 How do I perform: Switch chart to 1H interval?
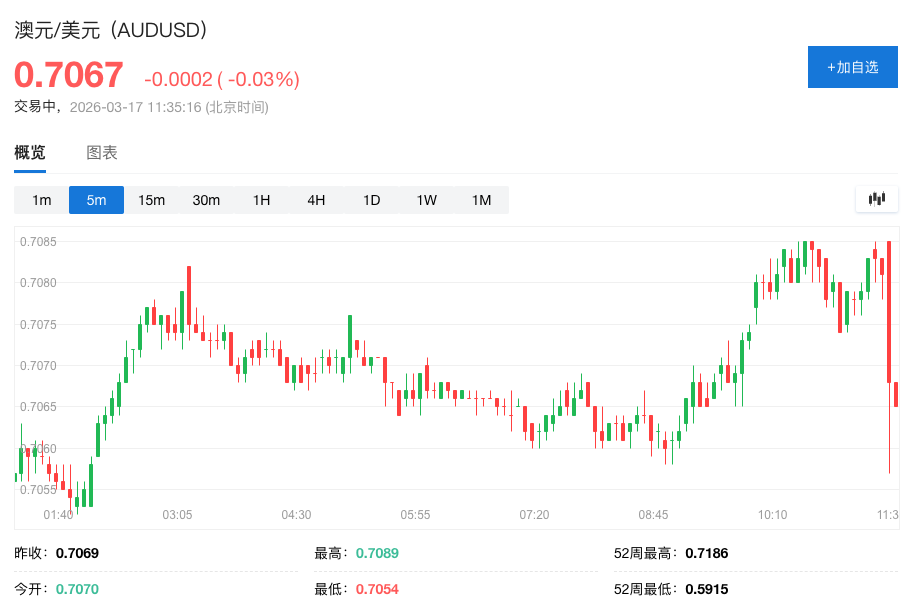[x=261, y=200]
